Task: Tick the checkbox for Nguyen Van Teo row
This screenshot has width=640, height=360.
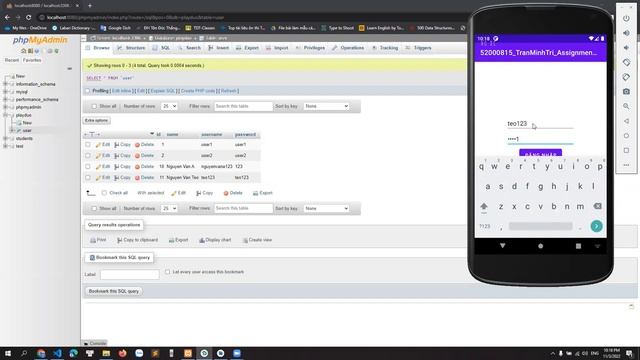Action: pyautogui.click(x=88, y=178)
